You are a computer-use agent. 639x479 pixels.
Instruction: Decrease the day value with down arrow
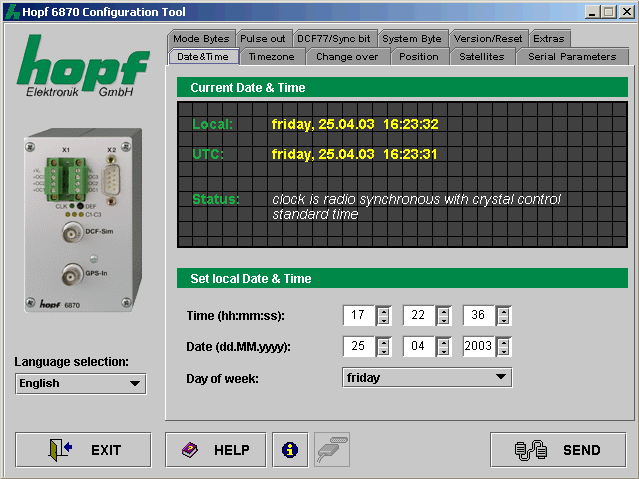(x=383, y=351)
